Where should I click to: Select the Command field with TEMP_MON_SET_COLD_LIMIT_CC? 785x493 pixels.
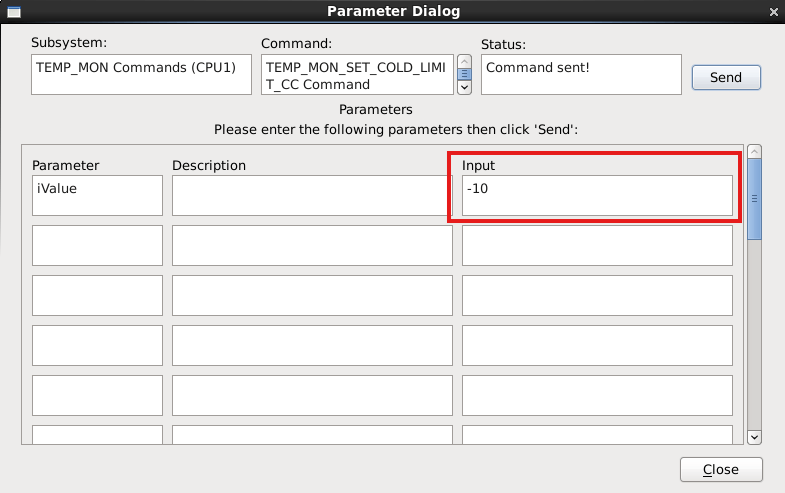357,75
